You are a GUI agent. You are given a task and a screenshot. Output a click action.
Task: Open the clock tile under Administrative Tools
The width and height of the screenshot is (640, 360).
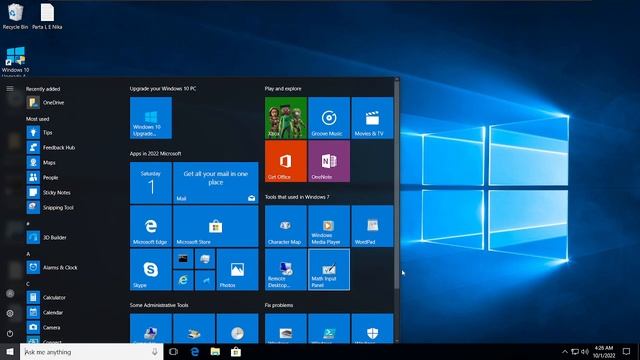click(x=237, y=328)
